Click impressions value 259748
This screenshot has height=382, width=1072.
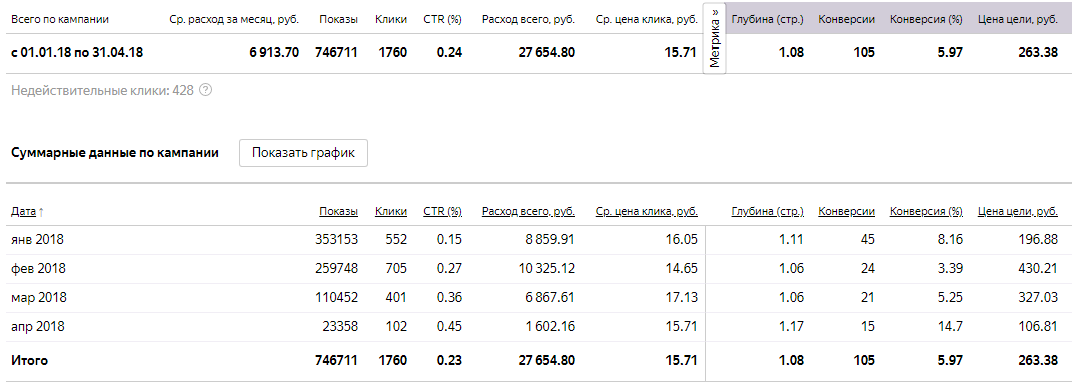click(x=335, y=269)
